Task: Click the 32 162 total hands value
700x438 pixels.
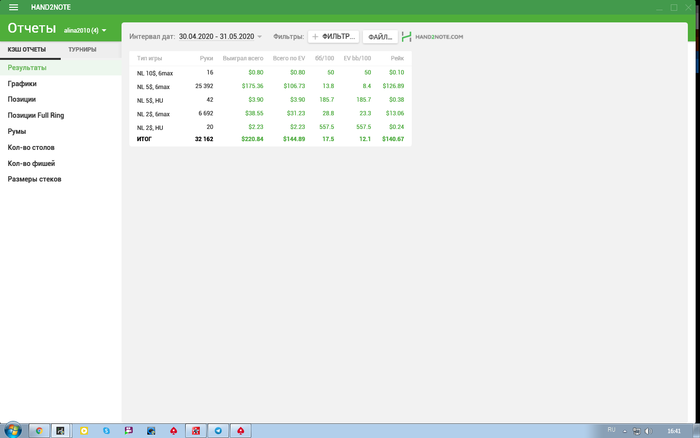Action: (x=204, y=139)
